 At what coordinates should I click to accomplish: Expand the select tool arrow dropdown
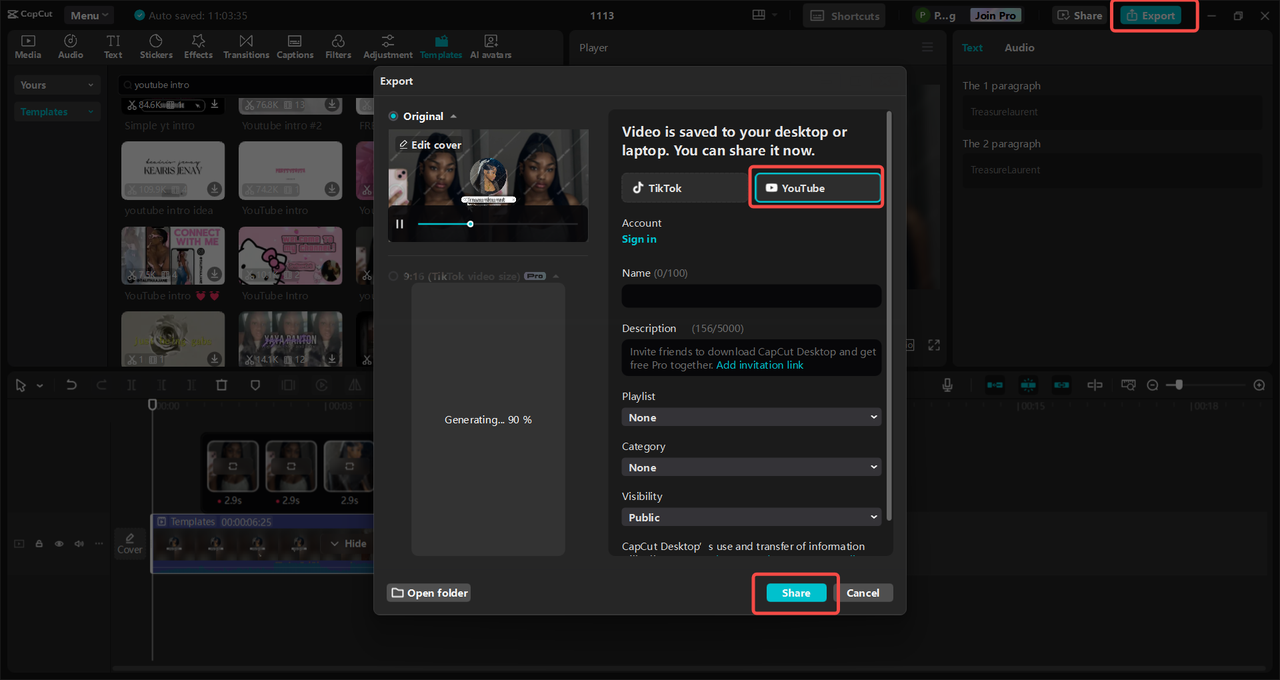click(39, 386)
